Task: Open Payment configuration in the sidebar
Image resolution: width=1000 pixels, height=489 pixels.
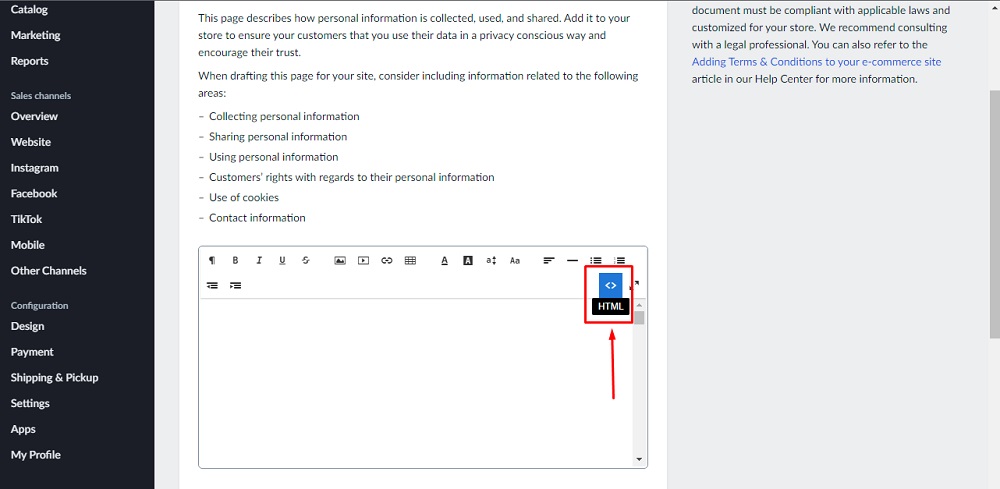Action: pos(32,352)
